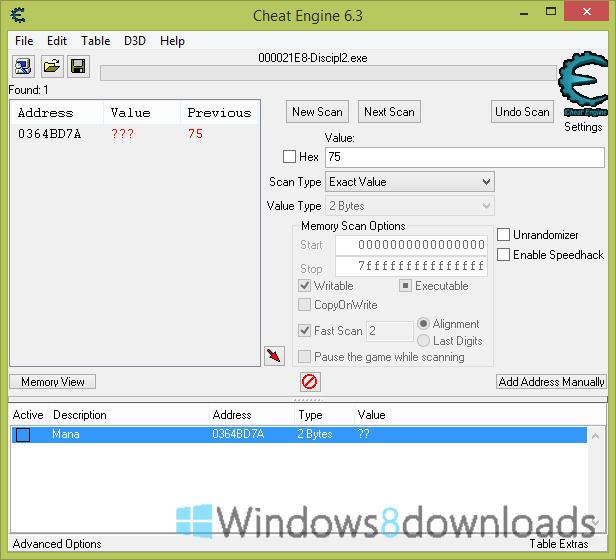Click the open file folder icon
Viewport: 616px width, 560px height.
[52, 66]
